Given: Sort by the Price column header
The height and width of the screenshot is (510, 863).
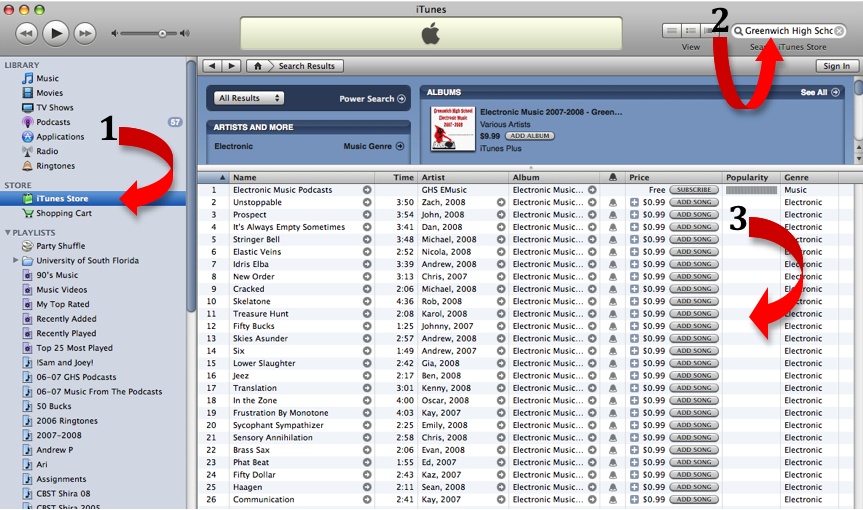Looking at the screenshot, I should pyautogui.click(x=674, y=177).
